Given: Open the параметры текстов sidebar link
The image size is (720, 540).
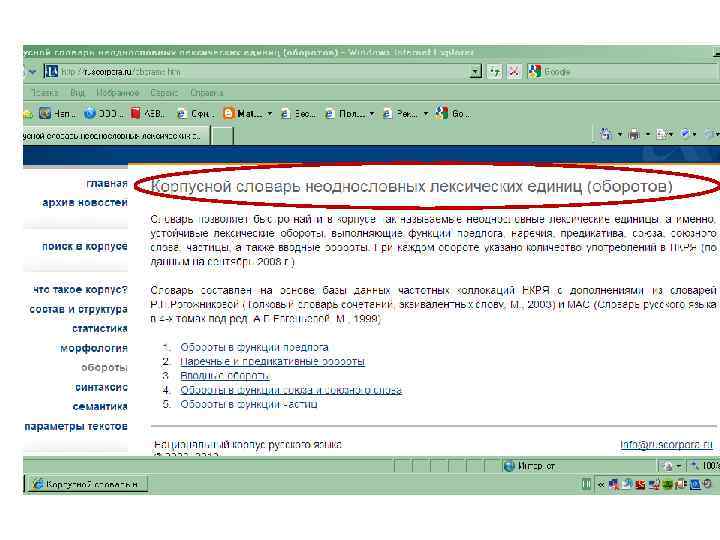Looking at the screenshot, I should tap(76, 426).
